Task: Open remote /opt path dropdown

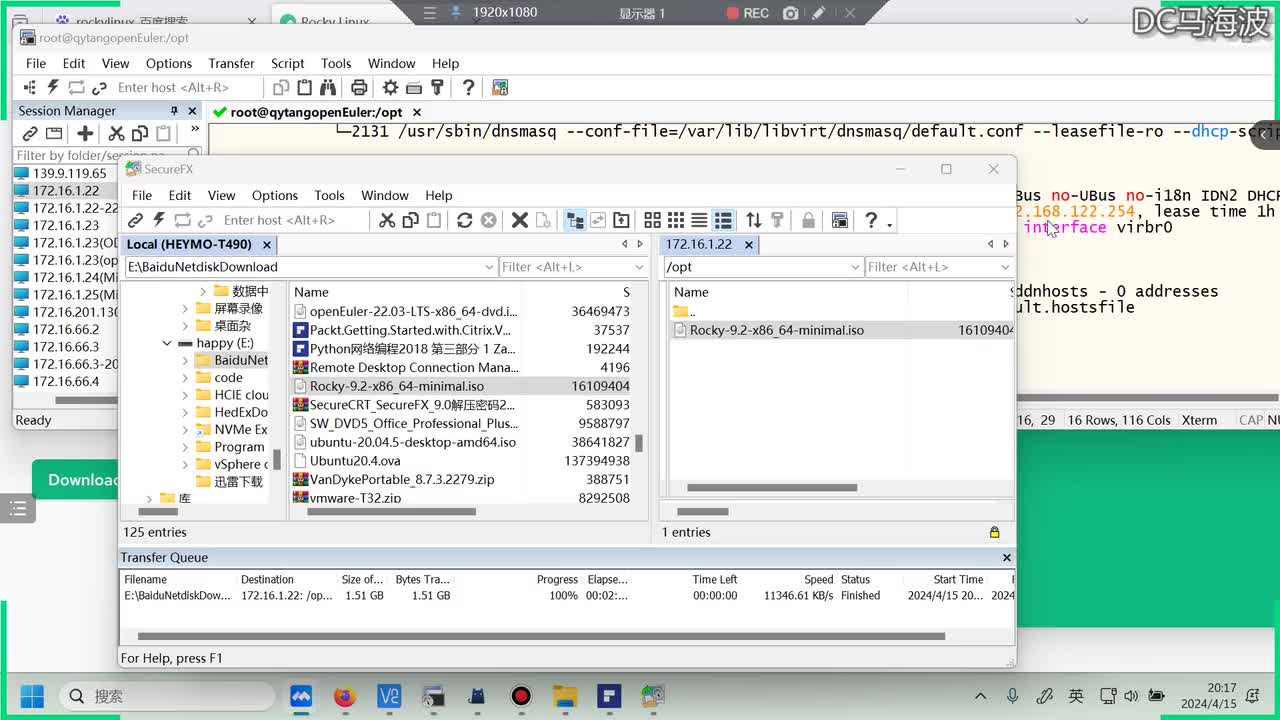Action: click(855, 267)
